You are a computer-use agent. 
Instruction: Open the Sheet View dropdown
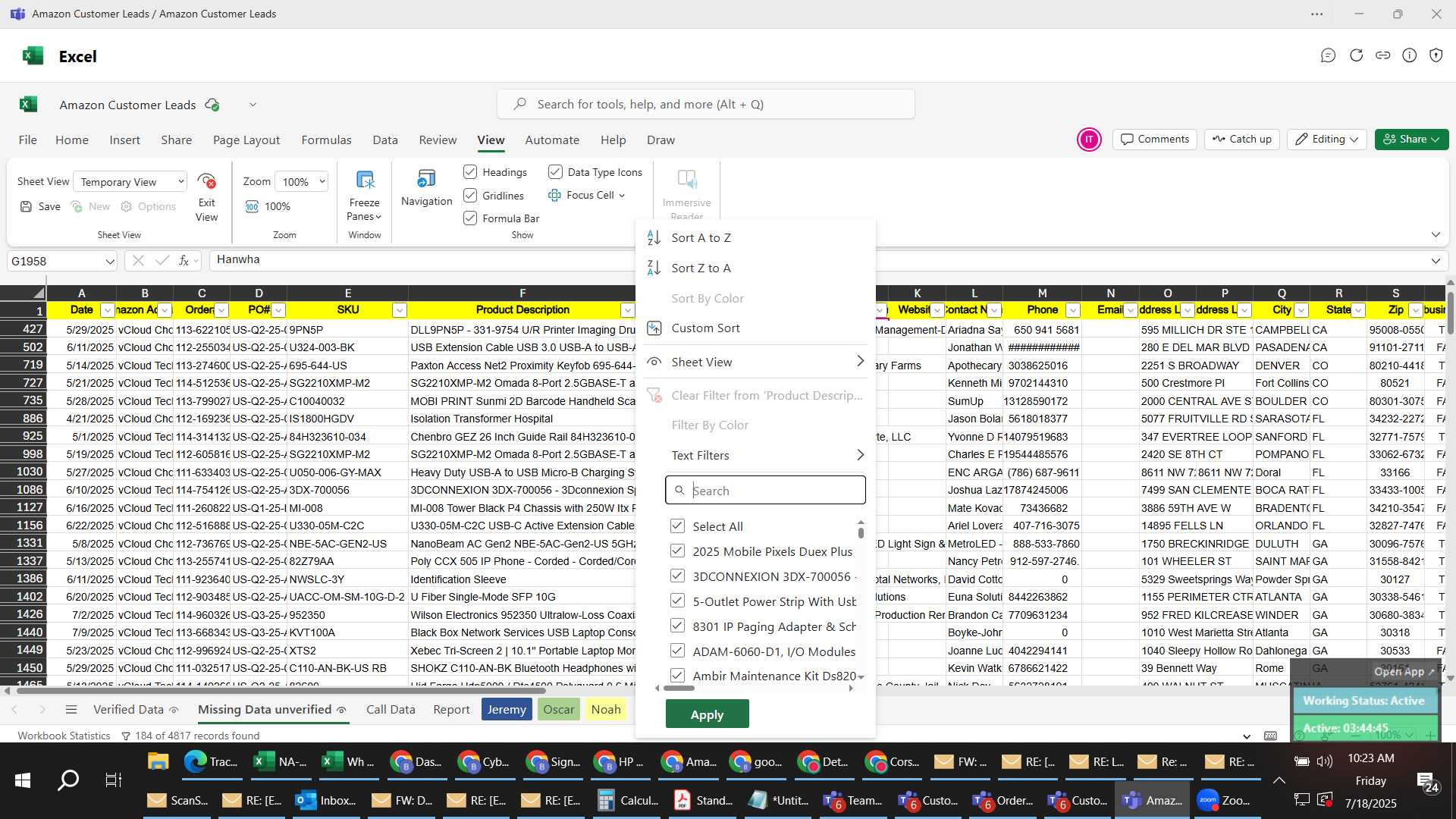[130, 182]
